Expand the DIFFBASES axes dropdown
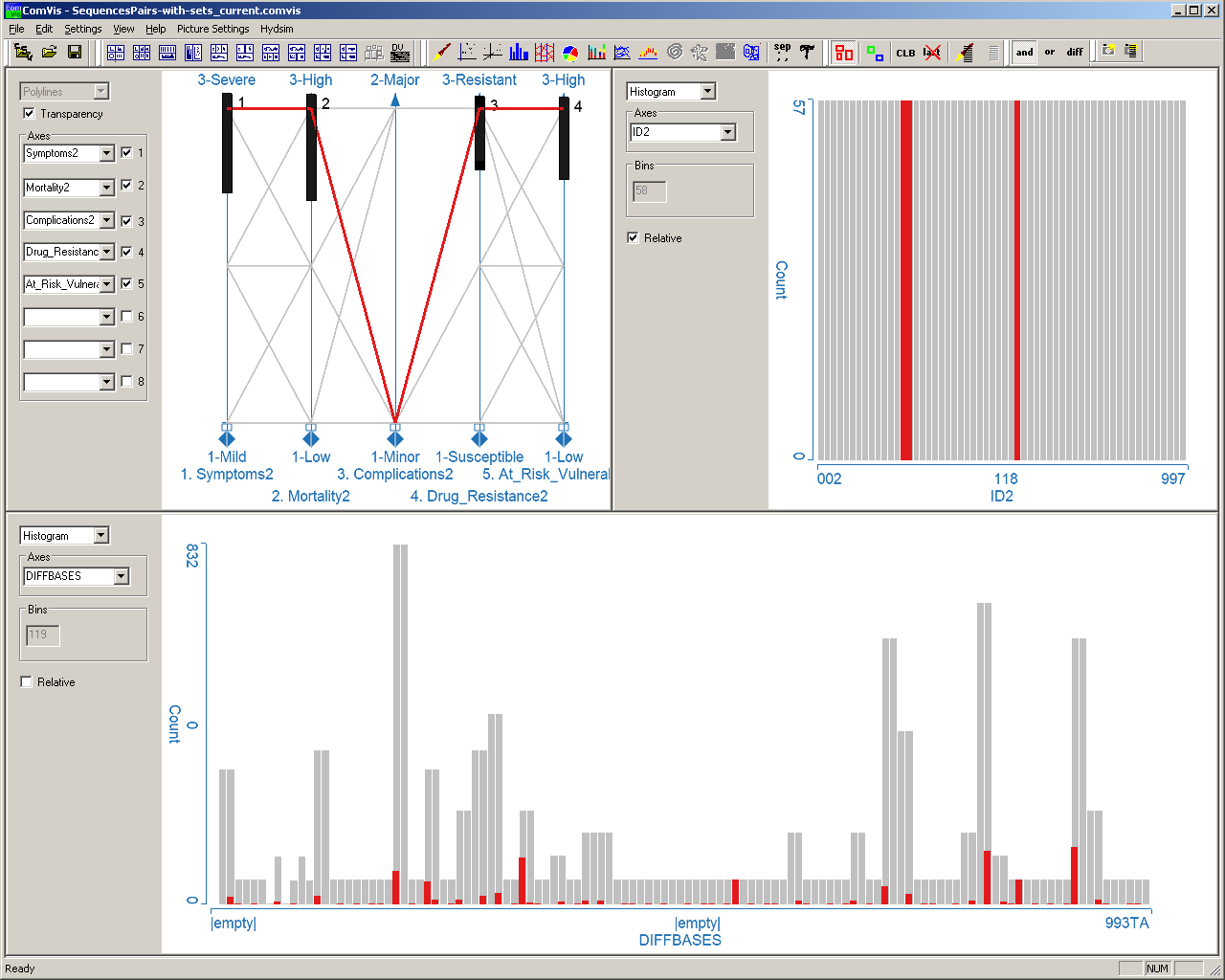Screen dimensions: 1225x980 click(x=122, y=576)
